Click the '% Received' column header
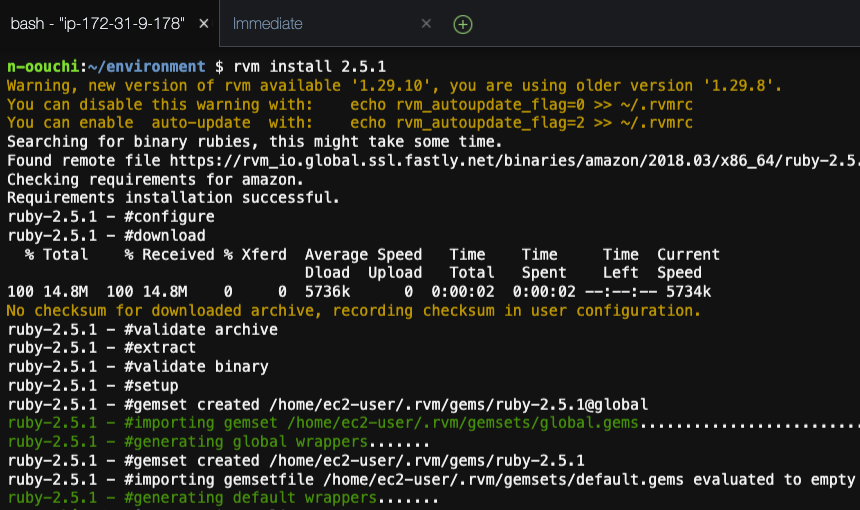This screenshot has height=510, width=860. tap(169, 254)
